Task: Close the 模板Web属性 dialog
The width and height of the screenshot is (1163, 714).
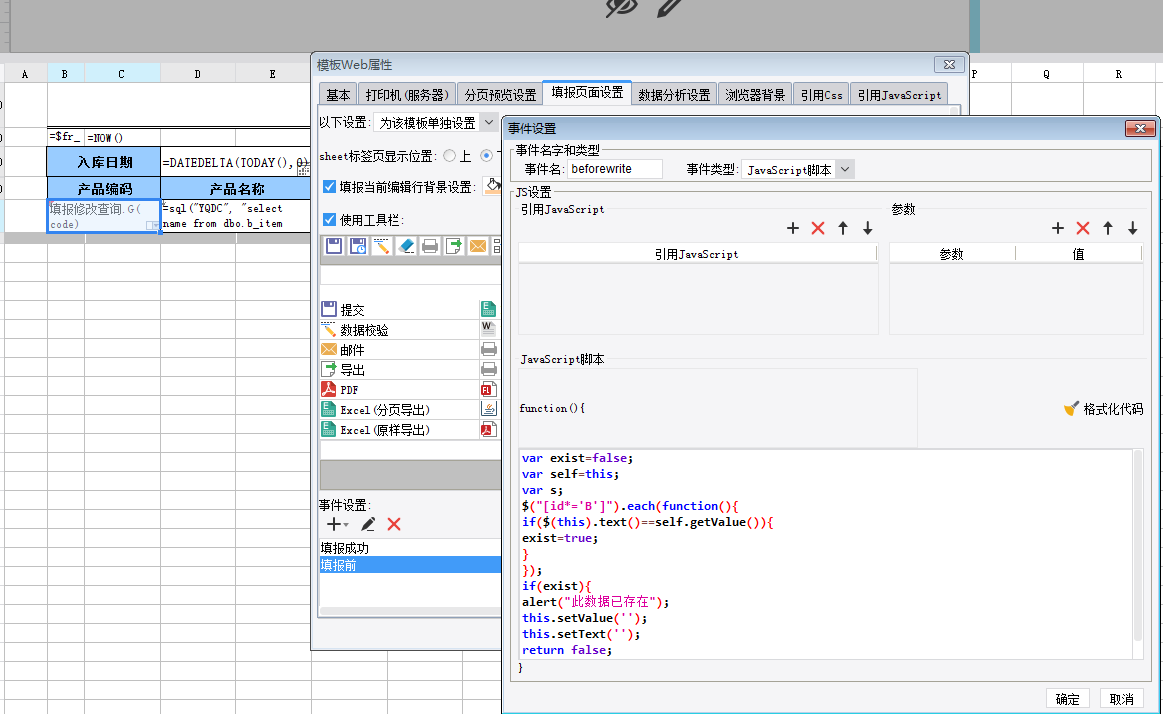Action: coord(949,65)
